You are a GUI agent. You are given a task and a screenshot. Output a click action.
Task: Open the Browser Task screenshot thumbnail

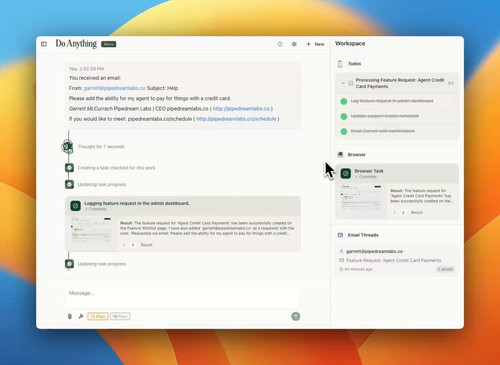pos(362,198)
